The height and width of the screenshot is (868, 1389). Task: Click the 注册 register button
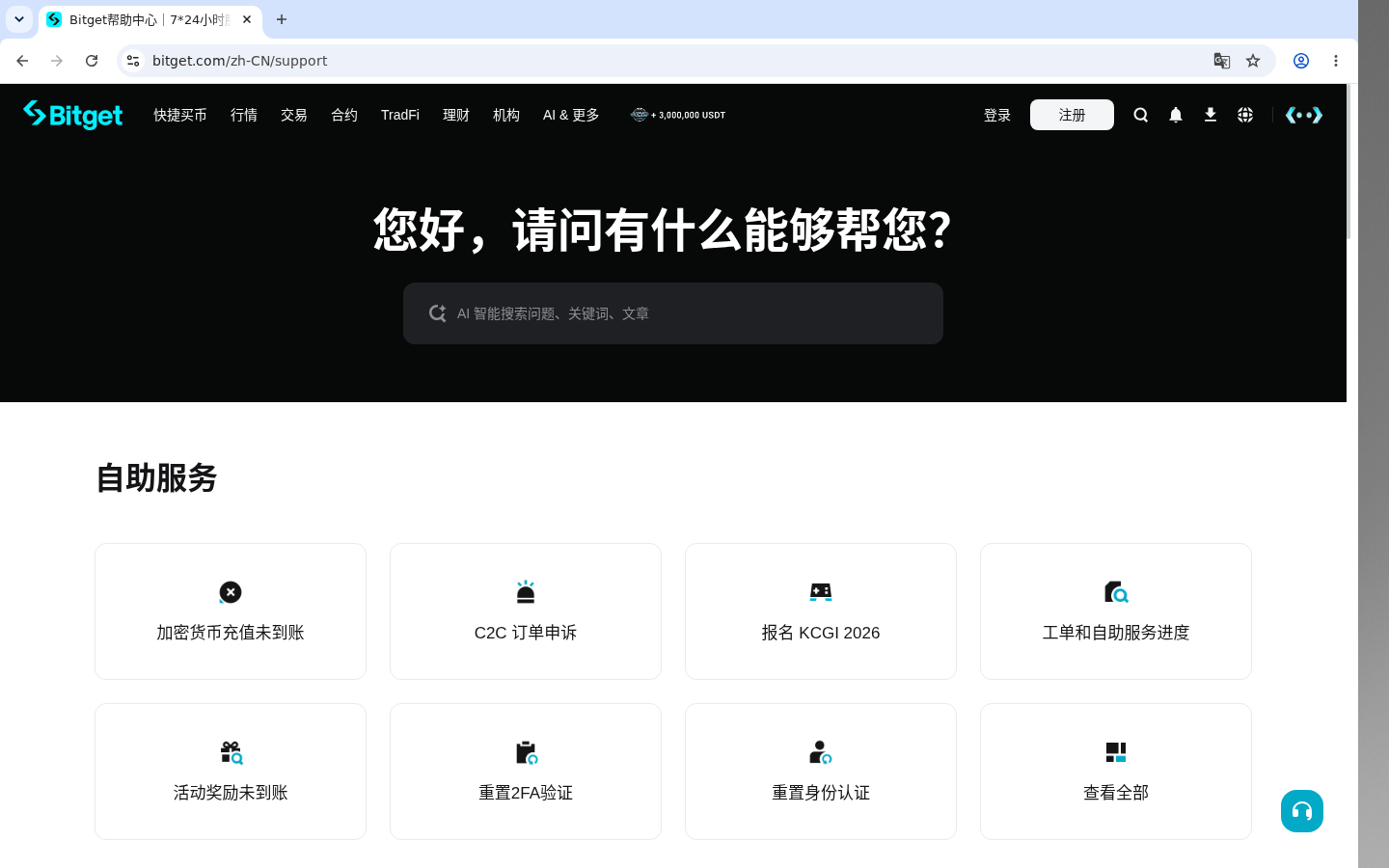point(1072,115)
